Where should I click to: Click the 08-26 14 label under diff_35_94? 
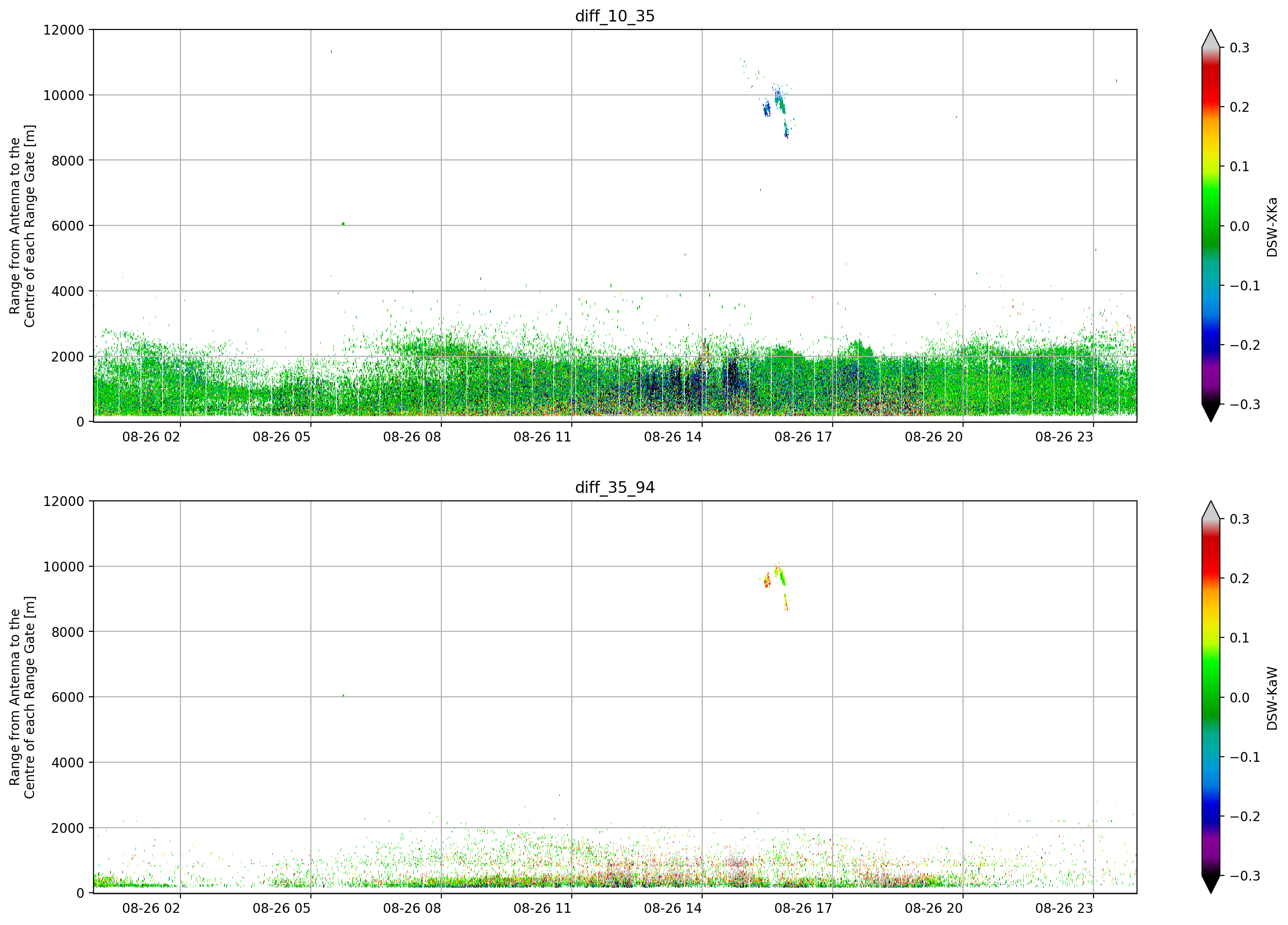point(673,908)
